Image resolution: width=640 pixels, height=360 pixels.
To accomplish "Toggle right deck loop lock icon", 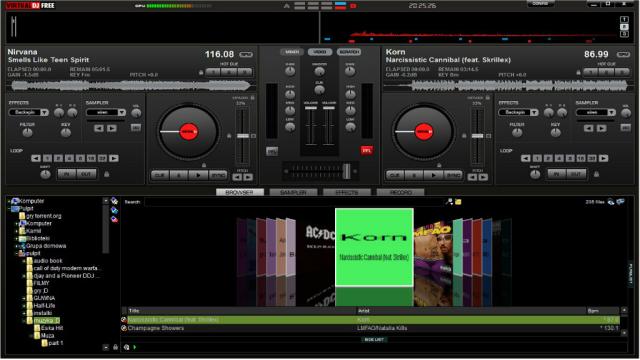I will click(596, 174).
